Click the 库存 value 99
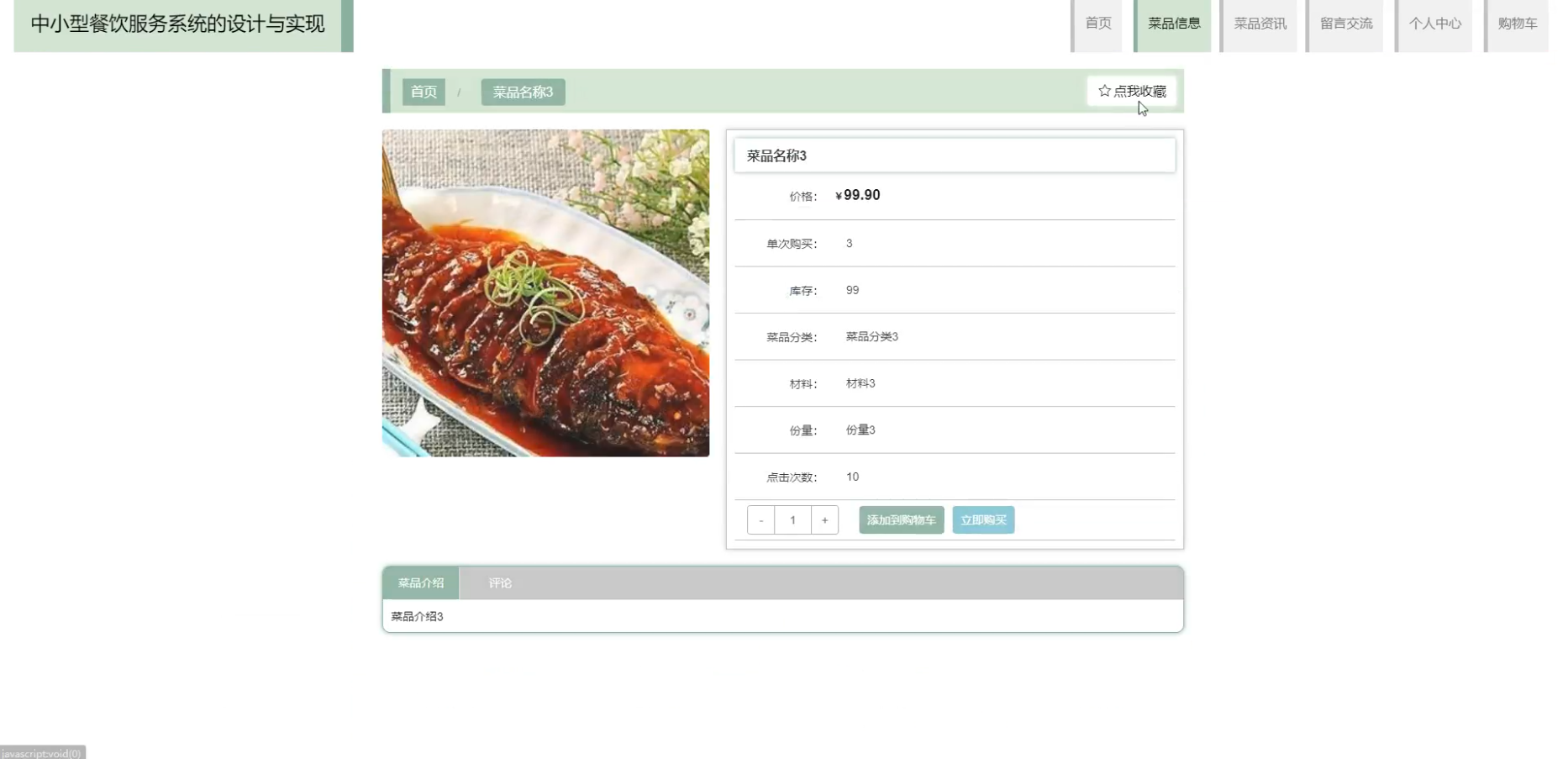The height and width of the screenshot is (759, 1568). tap(852, 290)
